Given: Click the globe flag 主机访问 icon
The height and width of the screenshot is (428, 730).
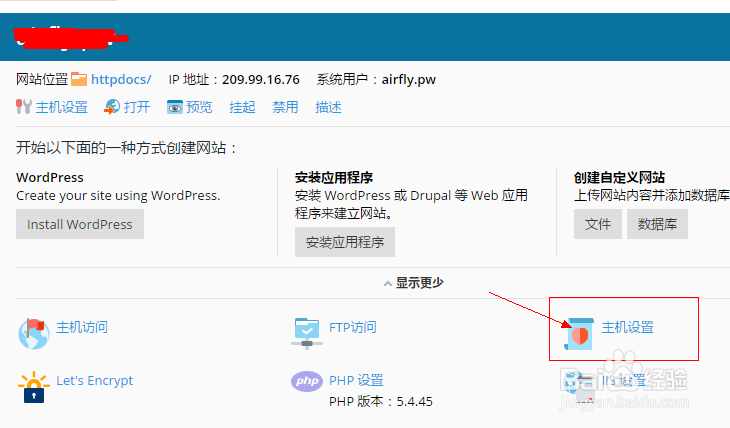Looking at the screenshot, I should click(34, 333).
